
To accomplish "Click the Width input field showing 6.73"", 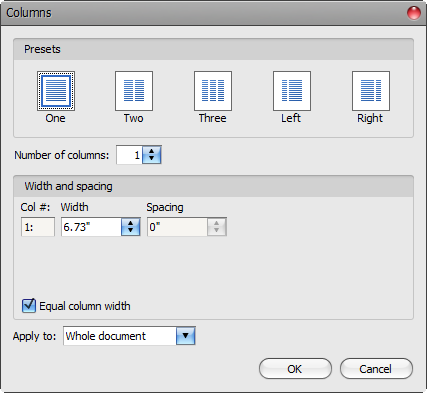I will (91, 227).
